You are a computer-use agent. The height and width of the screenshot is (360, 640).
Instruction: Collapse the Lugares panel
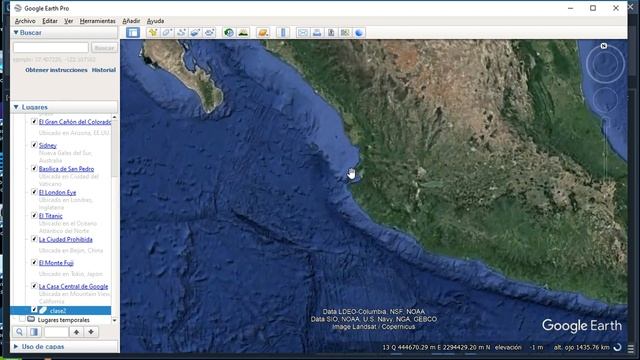coord(16,107)
